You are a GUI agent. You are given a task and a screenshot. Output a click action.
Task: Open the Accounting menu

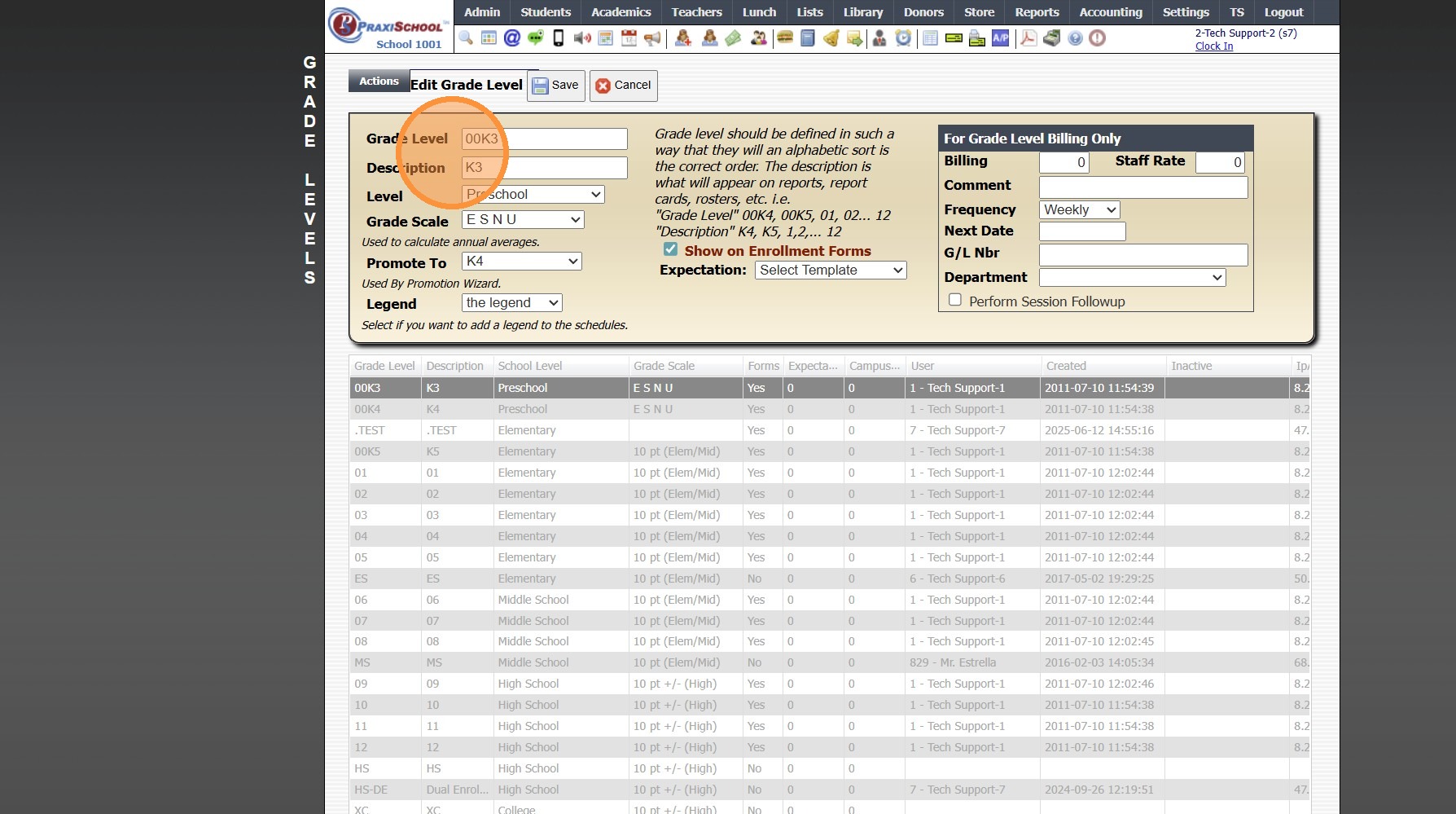click(x=1111, y=12)
